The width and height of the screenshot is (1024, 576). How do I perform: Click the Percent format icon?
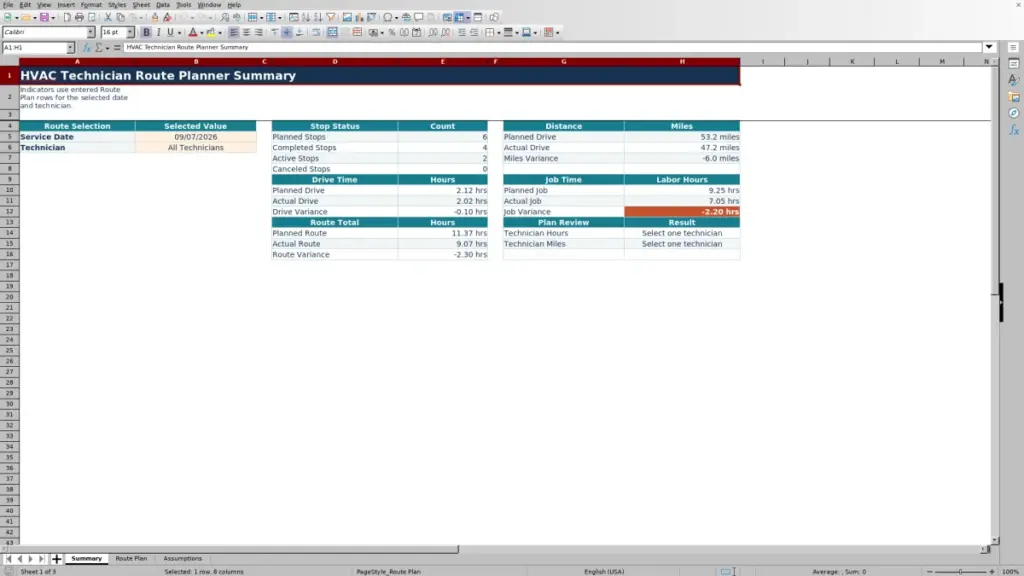pyautogui.click(x=392, y=33)
